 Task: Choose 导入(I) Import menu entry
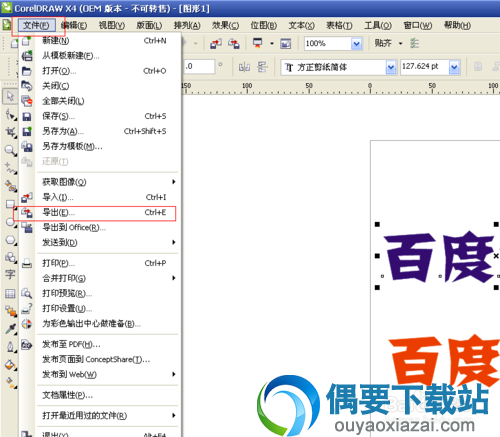tap(100, 197)
